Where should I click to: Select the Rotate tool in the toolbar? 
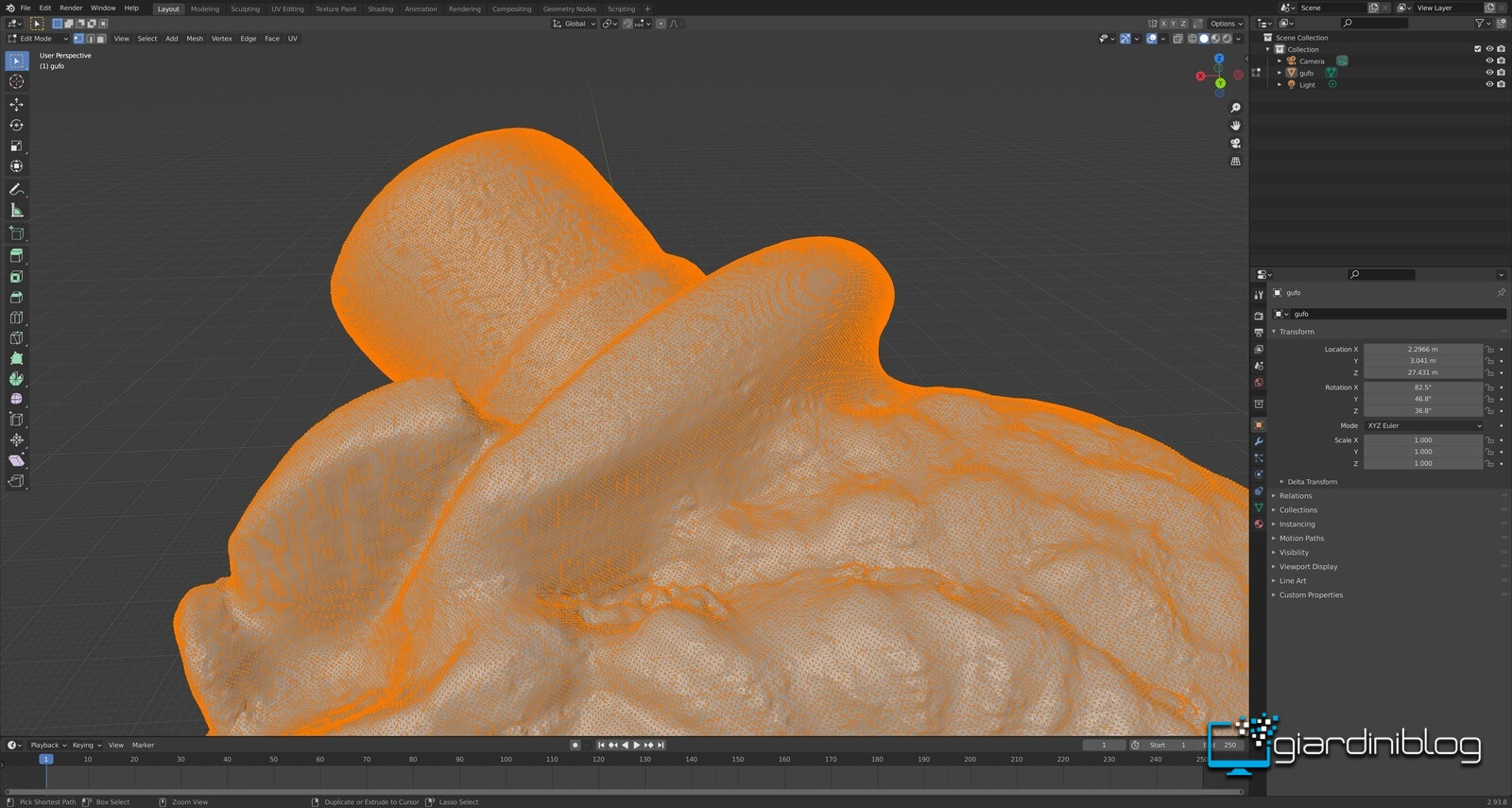click(x=16, y=125)
